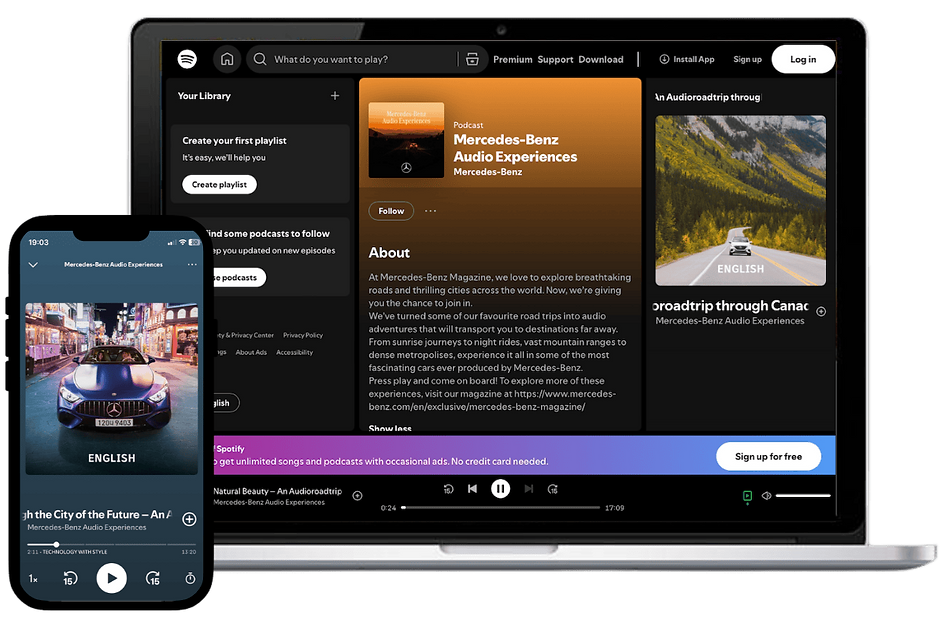Open Now Playing view green icon
The width and height of the screenshot is (945, 630).
(747, 496)
